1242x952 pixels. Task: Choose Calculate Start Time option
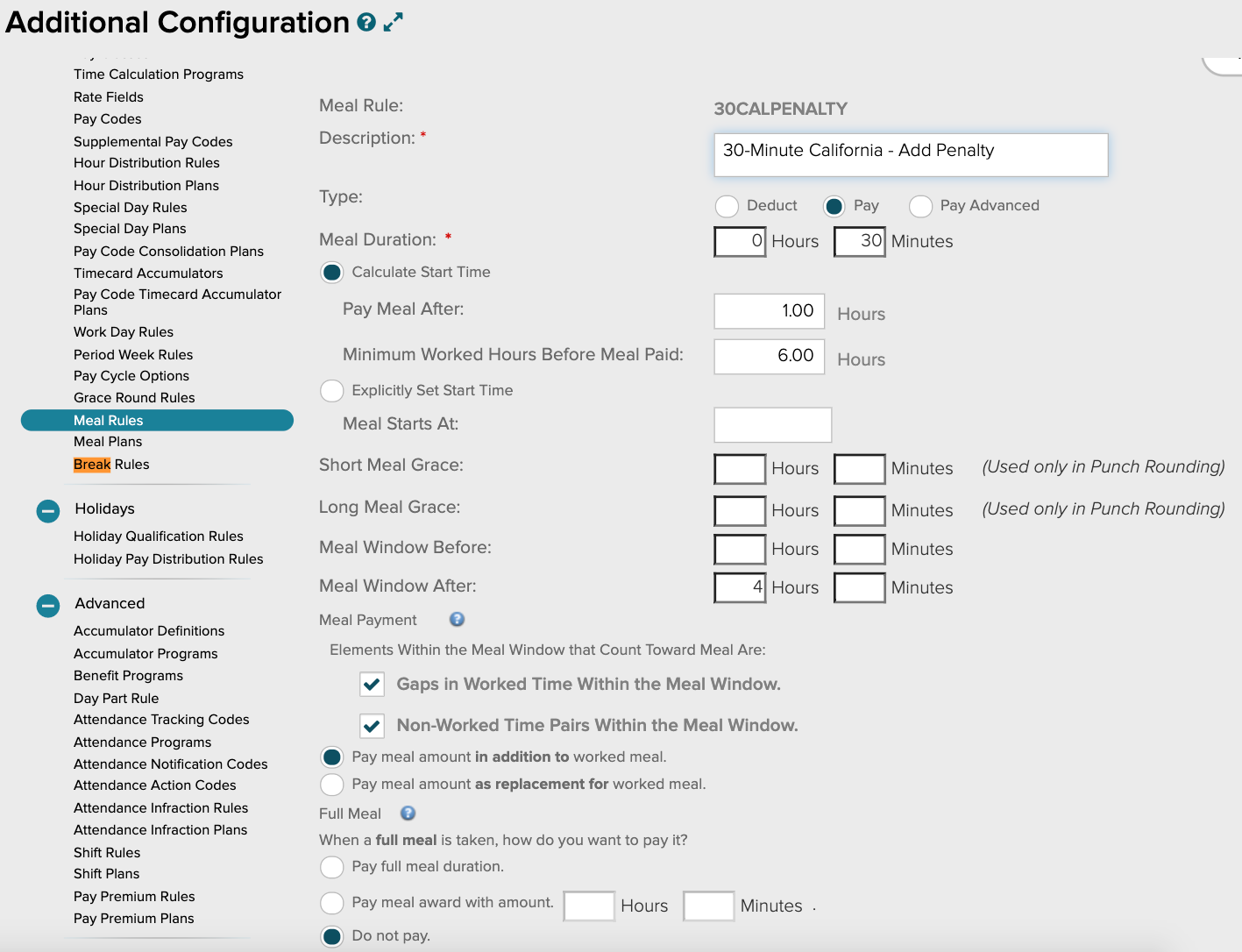332,273
